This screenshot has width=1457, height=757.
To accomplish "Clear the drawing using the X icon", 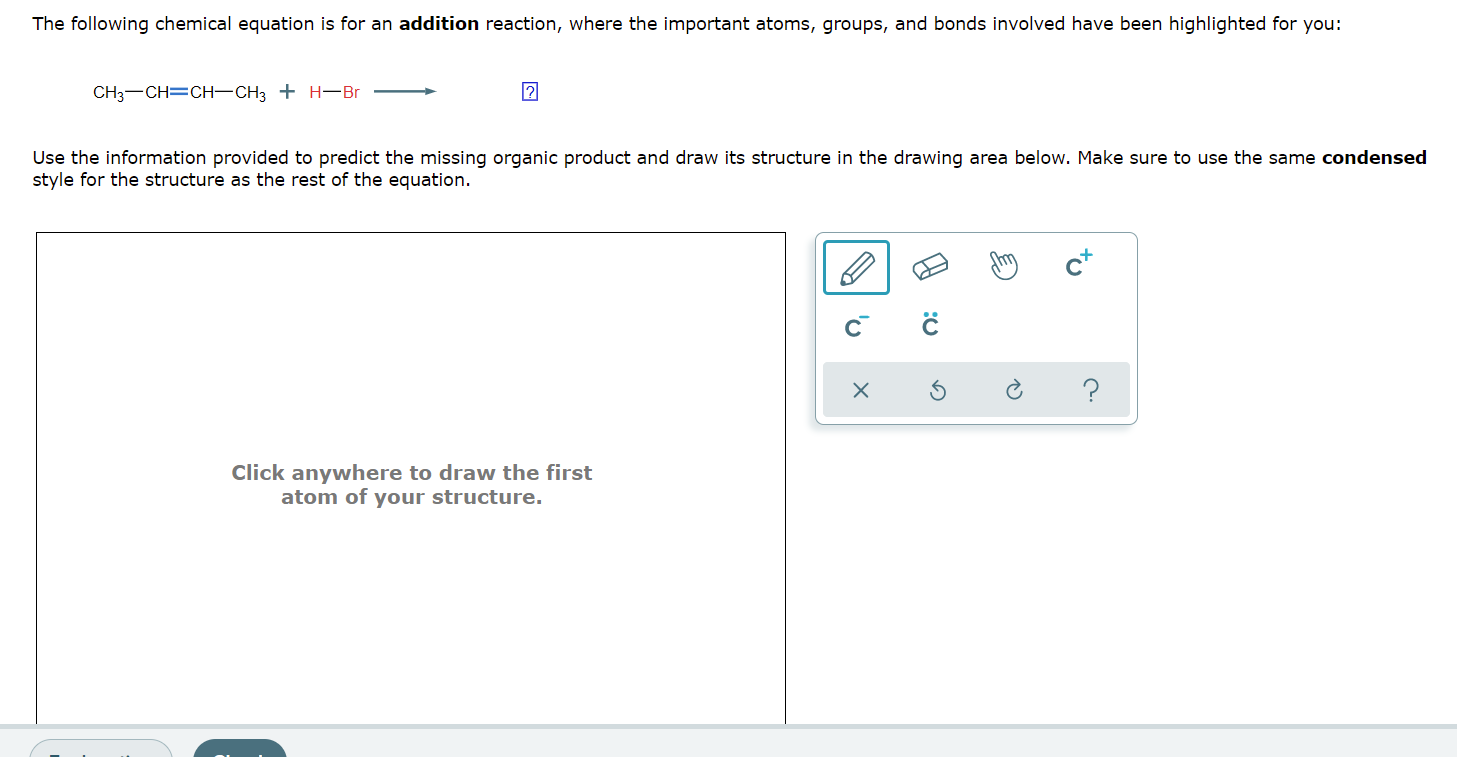I will (x=861, y=390).
